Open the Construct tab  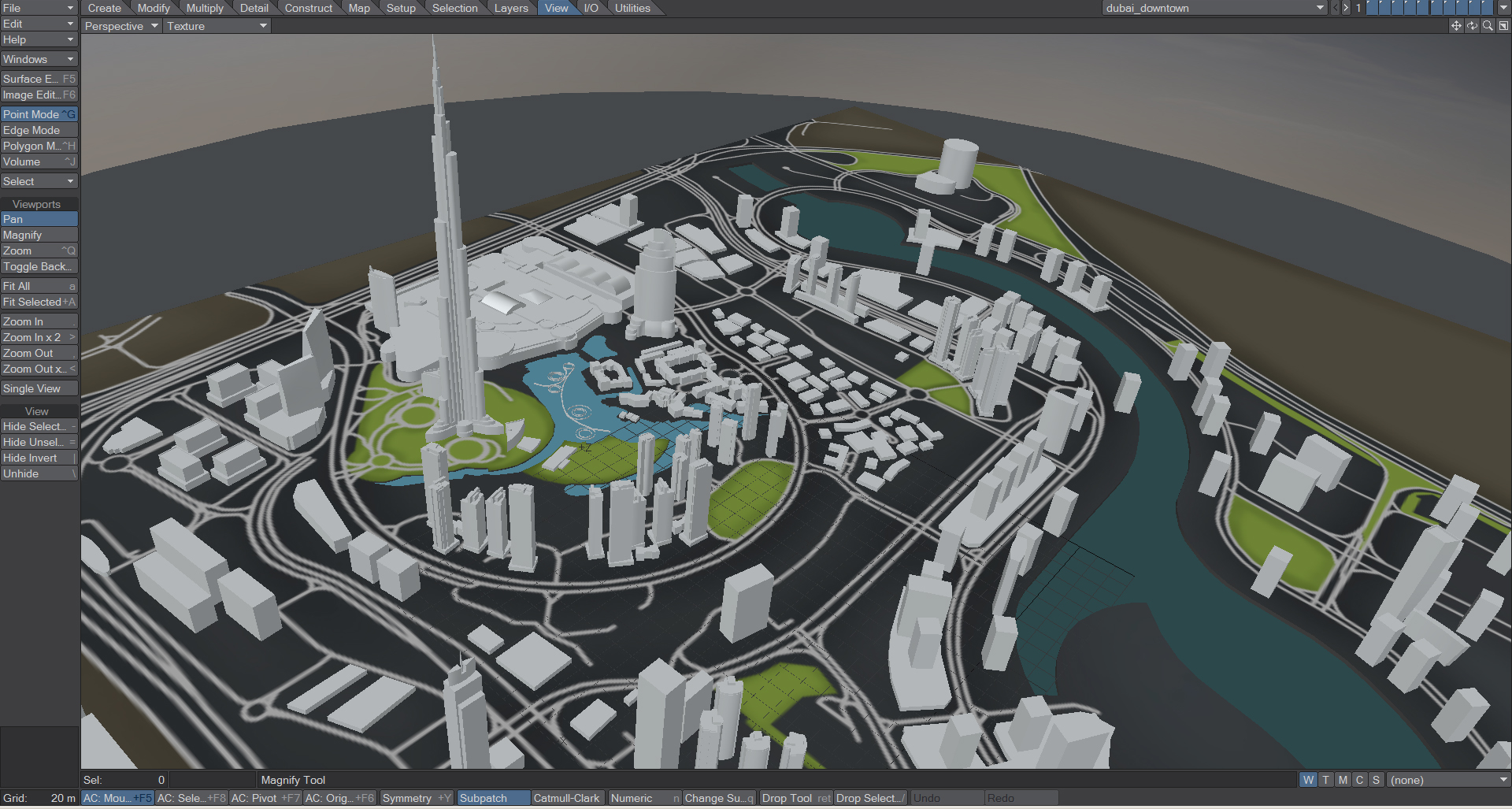click(x=308, y=8)
